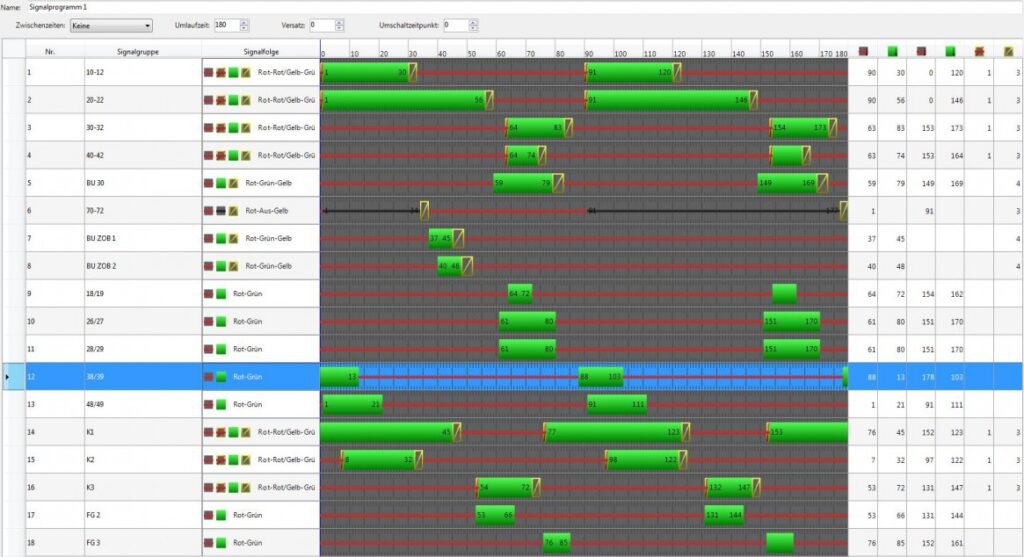Viewport: 1024px width, 557px height.
Task: Click the Signalfolge column header
Action: (261, 52)
